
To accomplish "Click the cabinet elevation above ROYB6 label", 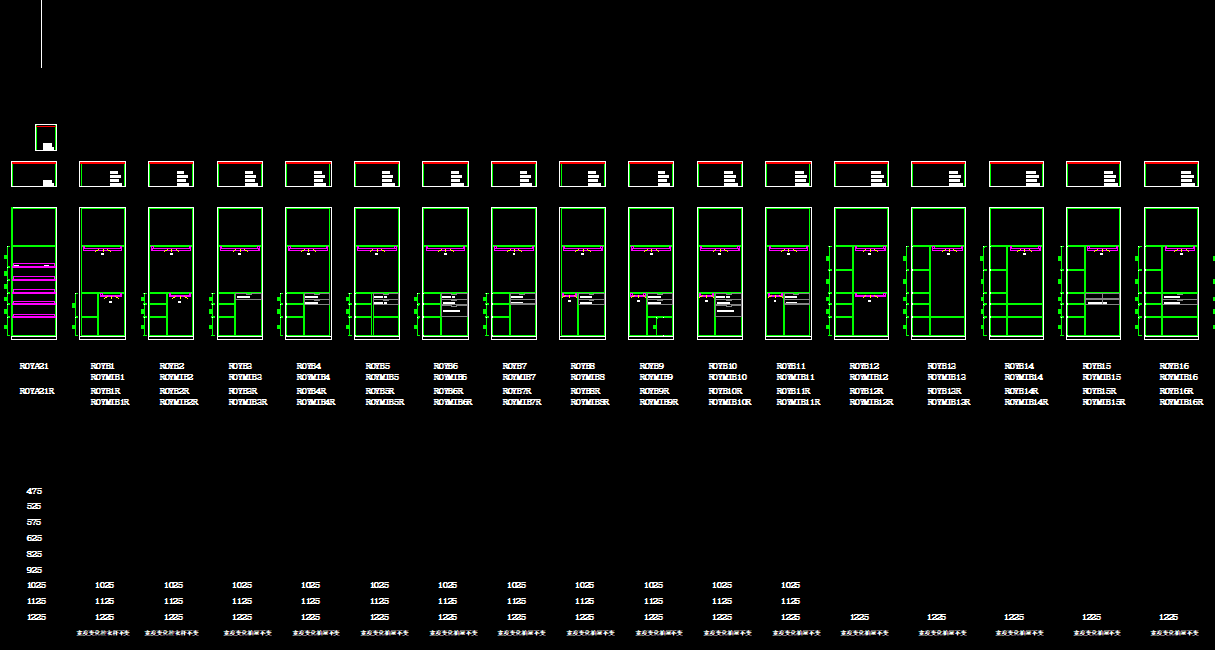I will 445,273.
